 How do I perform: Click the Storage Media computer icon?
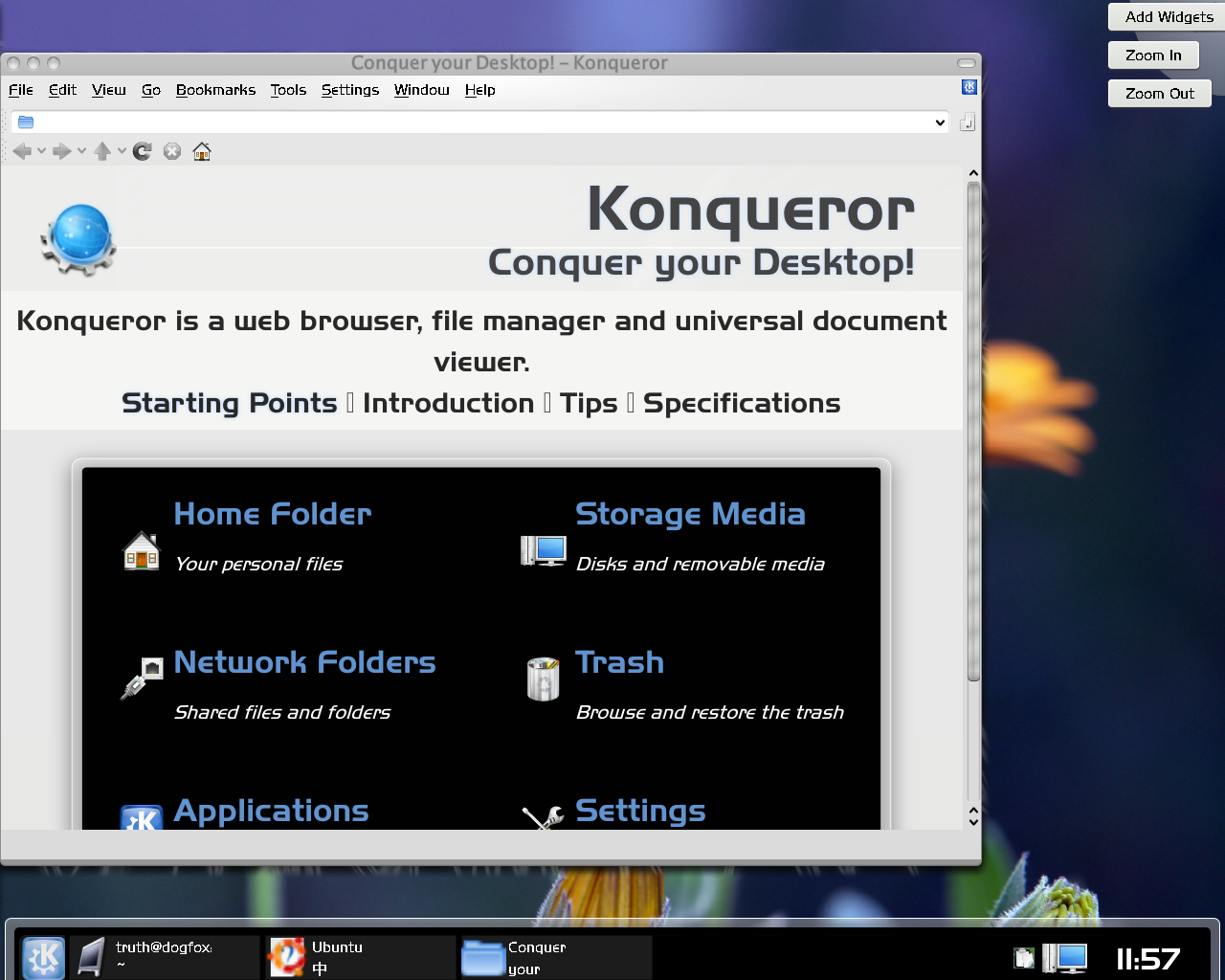(543, 550)
